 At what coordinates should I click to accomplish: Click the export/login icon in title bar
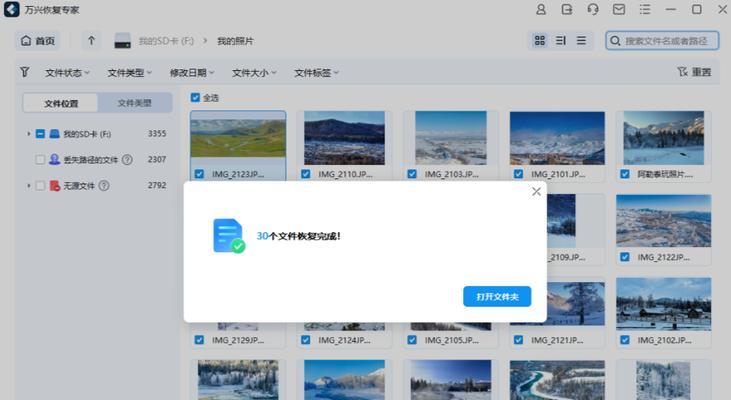pos(567,9)
